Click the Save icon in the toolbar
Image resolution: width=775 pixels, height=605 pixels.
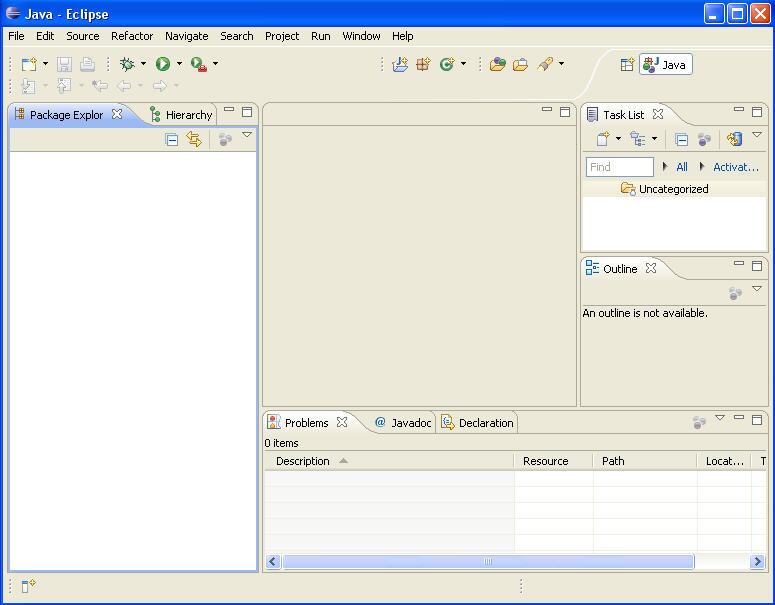[x=64, y=64]
